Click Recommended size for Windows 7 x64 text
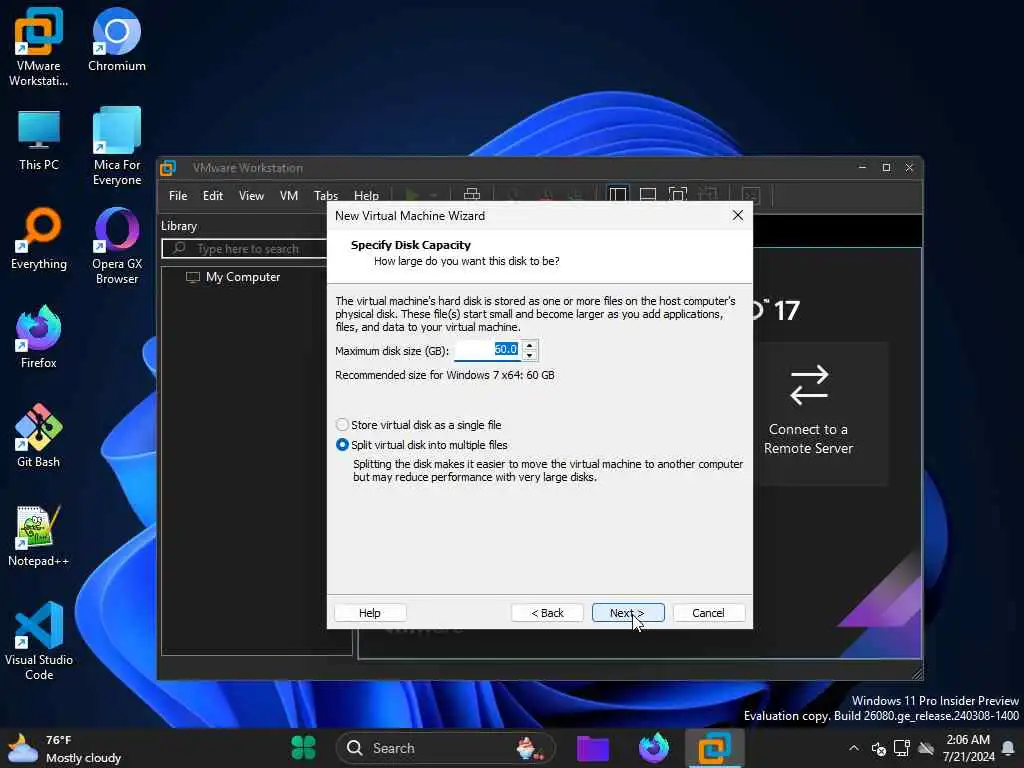The image size is (1024, 768). [445, 375]
